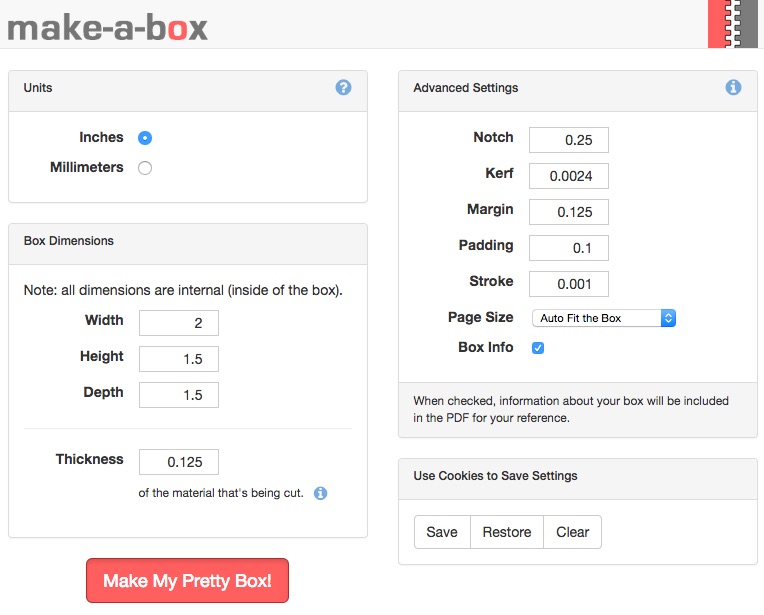Select the Millimeters radio button
764x615 pixels.
[145, 168]
